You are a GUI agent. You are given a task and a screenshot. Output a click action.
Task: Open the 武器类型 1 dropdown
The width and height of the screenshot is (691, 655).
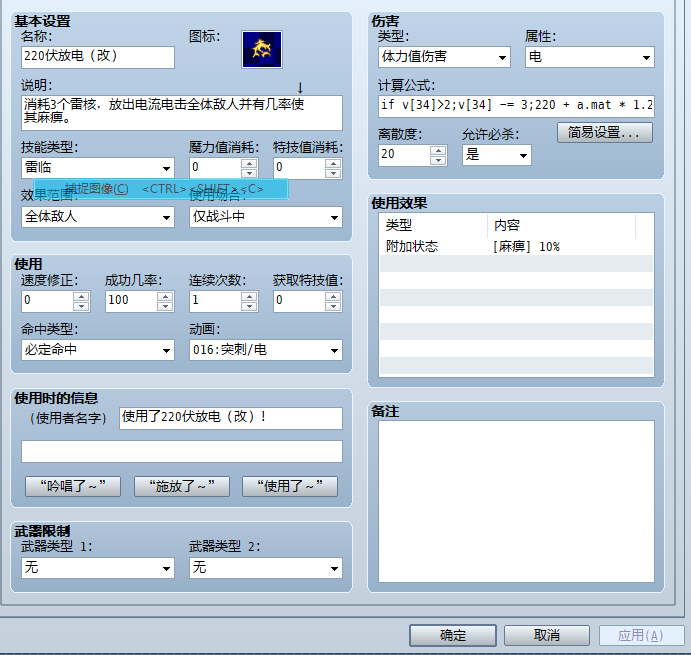point(98,568)
